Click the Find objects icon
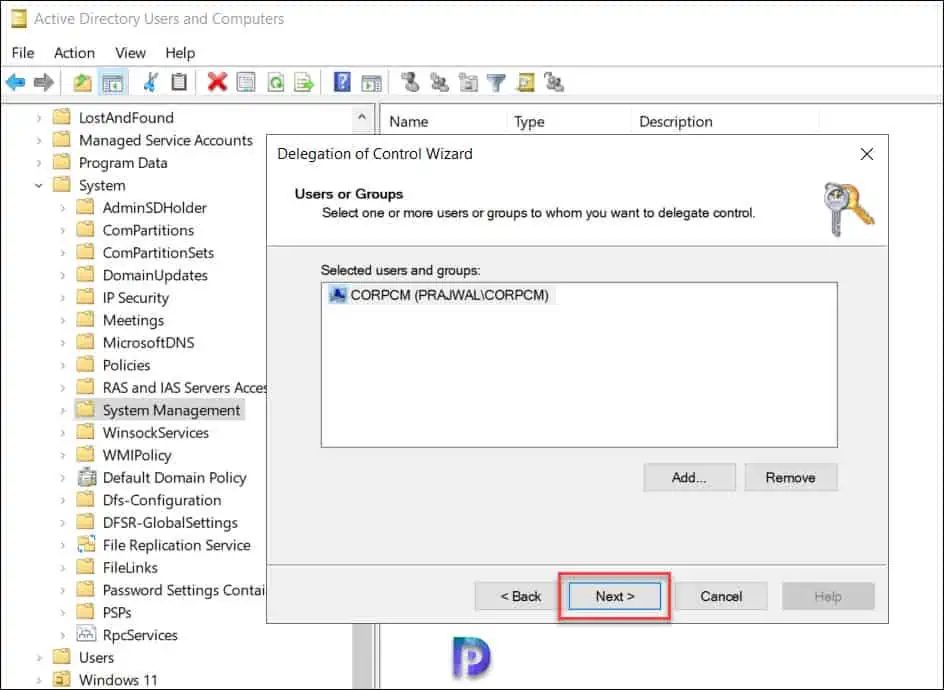Image resolution: width=944 pixels, height=690 pixels. pos(525,82)
